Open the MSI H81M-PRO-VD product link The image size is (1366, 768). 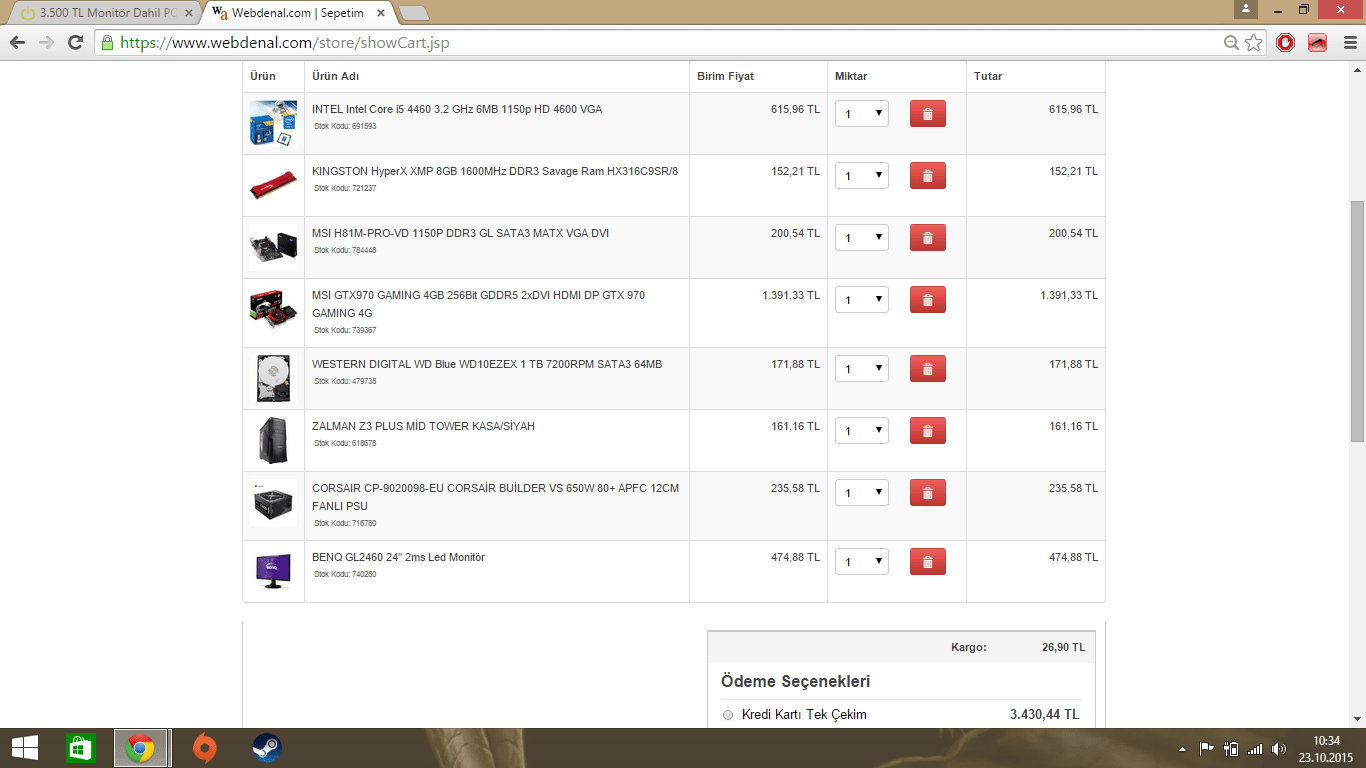coord(460,233)
